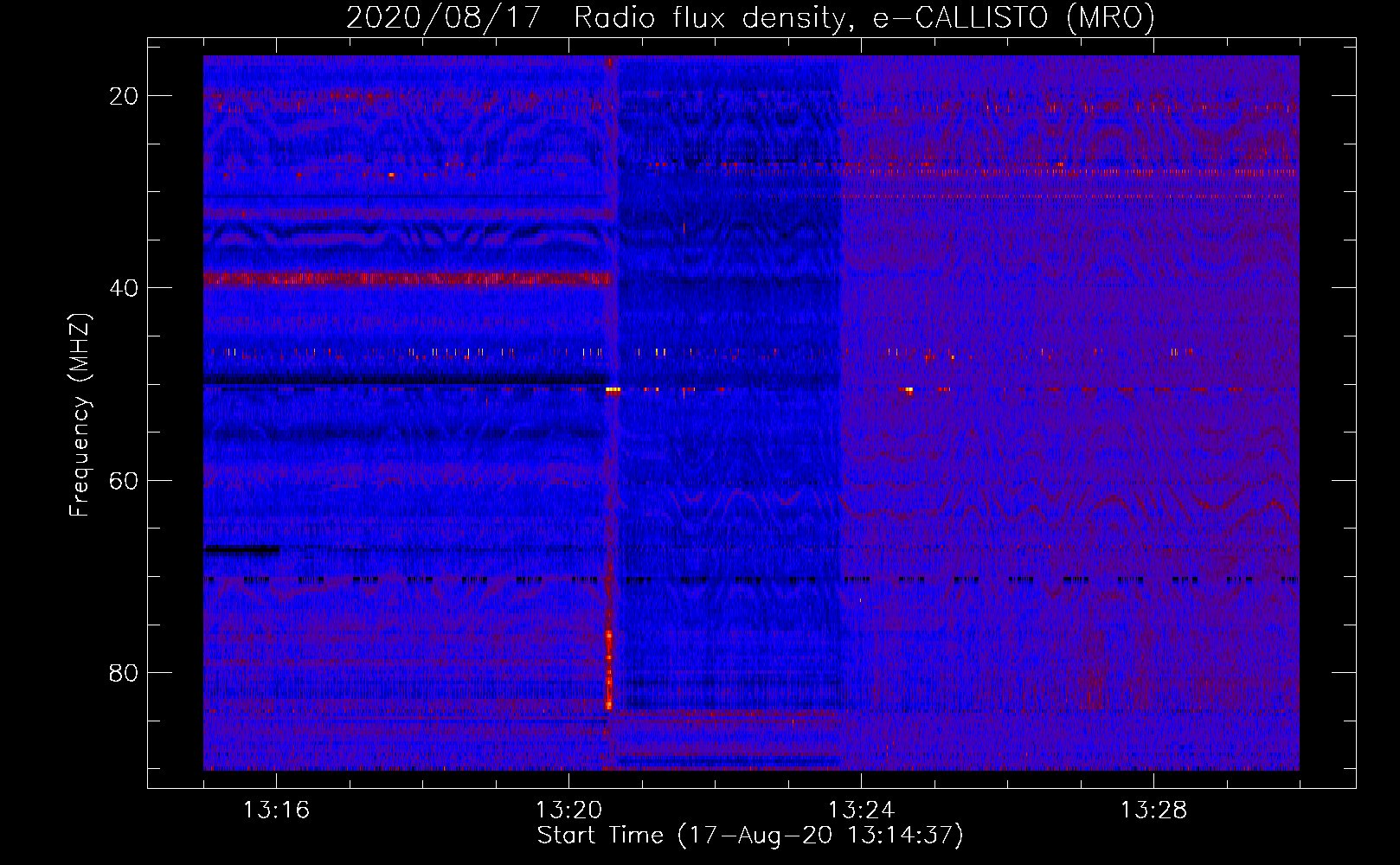
Task: Click the plot title 'Radio flux density, e-CALLISTO (MRO)'
Action: pos(864,17)
